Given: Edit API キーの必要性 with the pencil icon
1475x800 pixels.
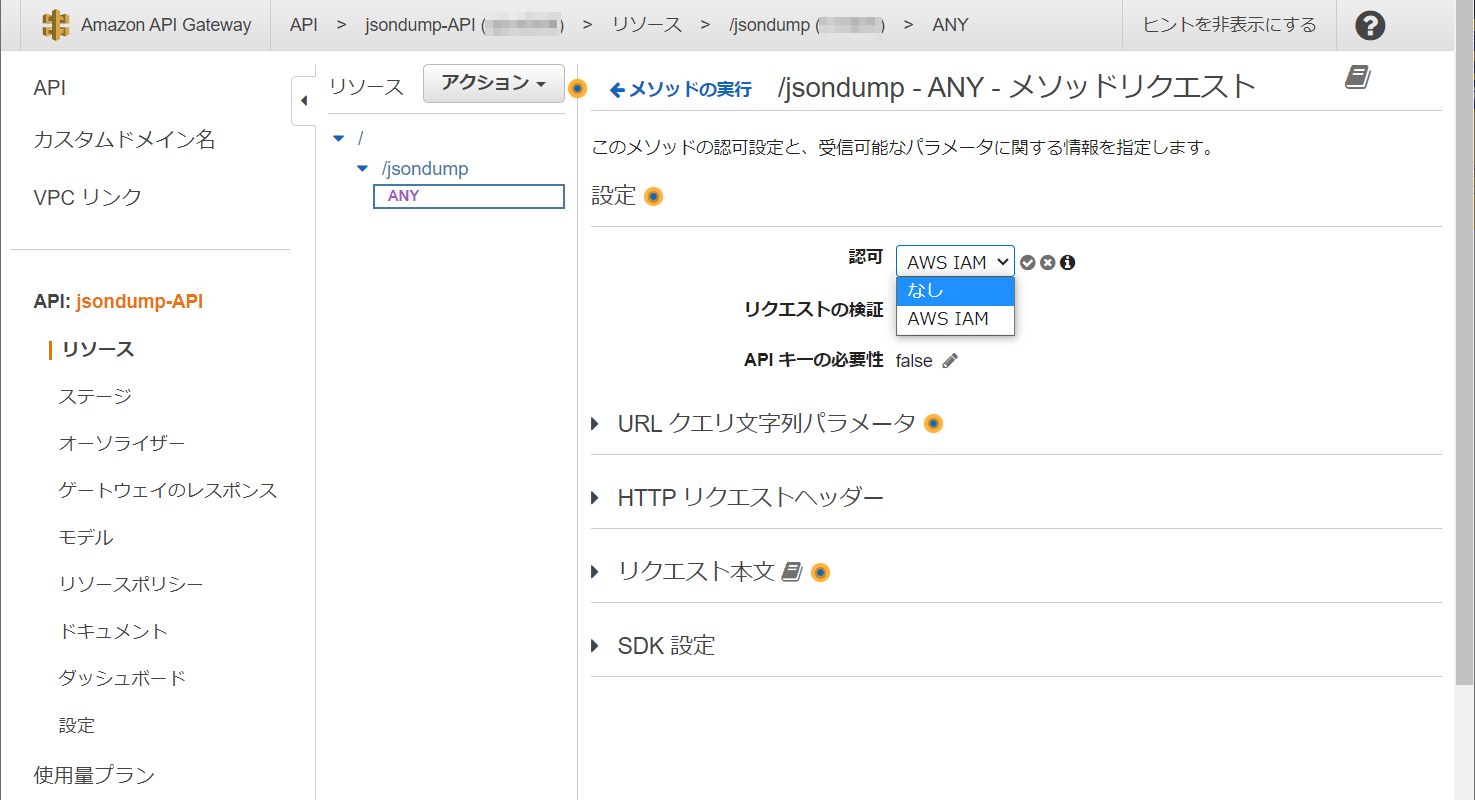Looking at the screenshot, I should 950,361.
